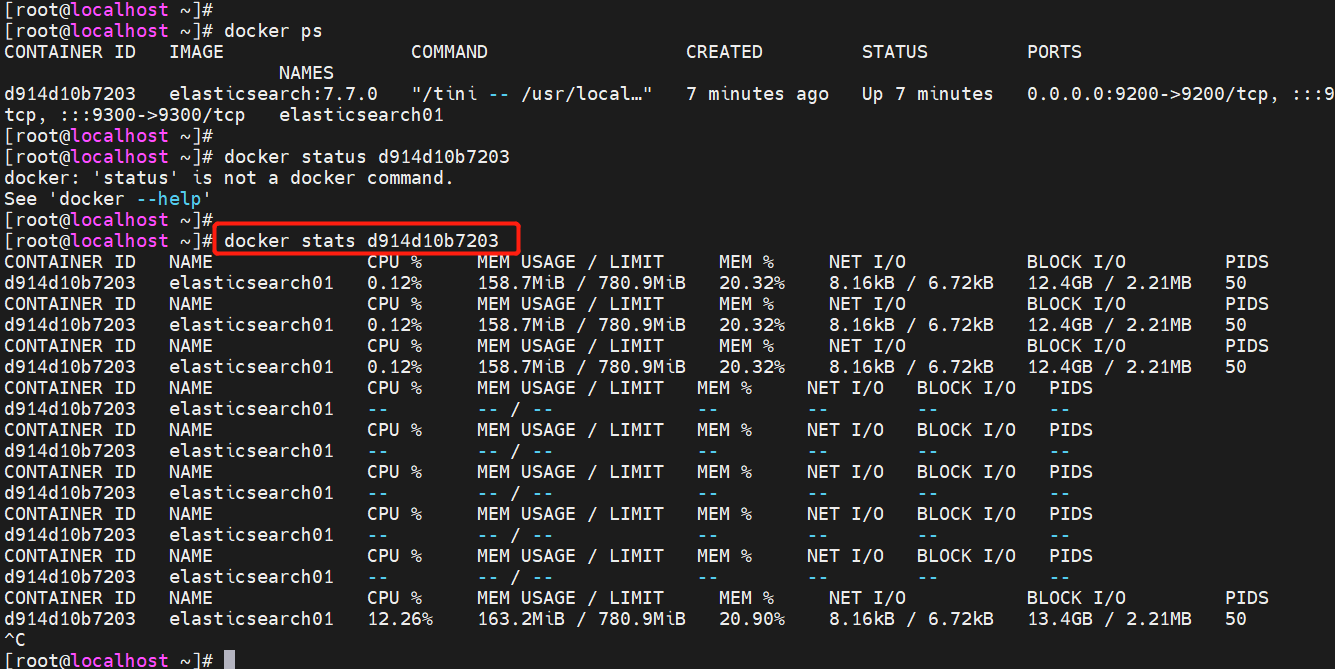This screenshot has height=669, width=1335.
Task: Click the '12.26%' CPU value
Action: click(400, 619)
